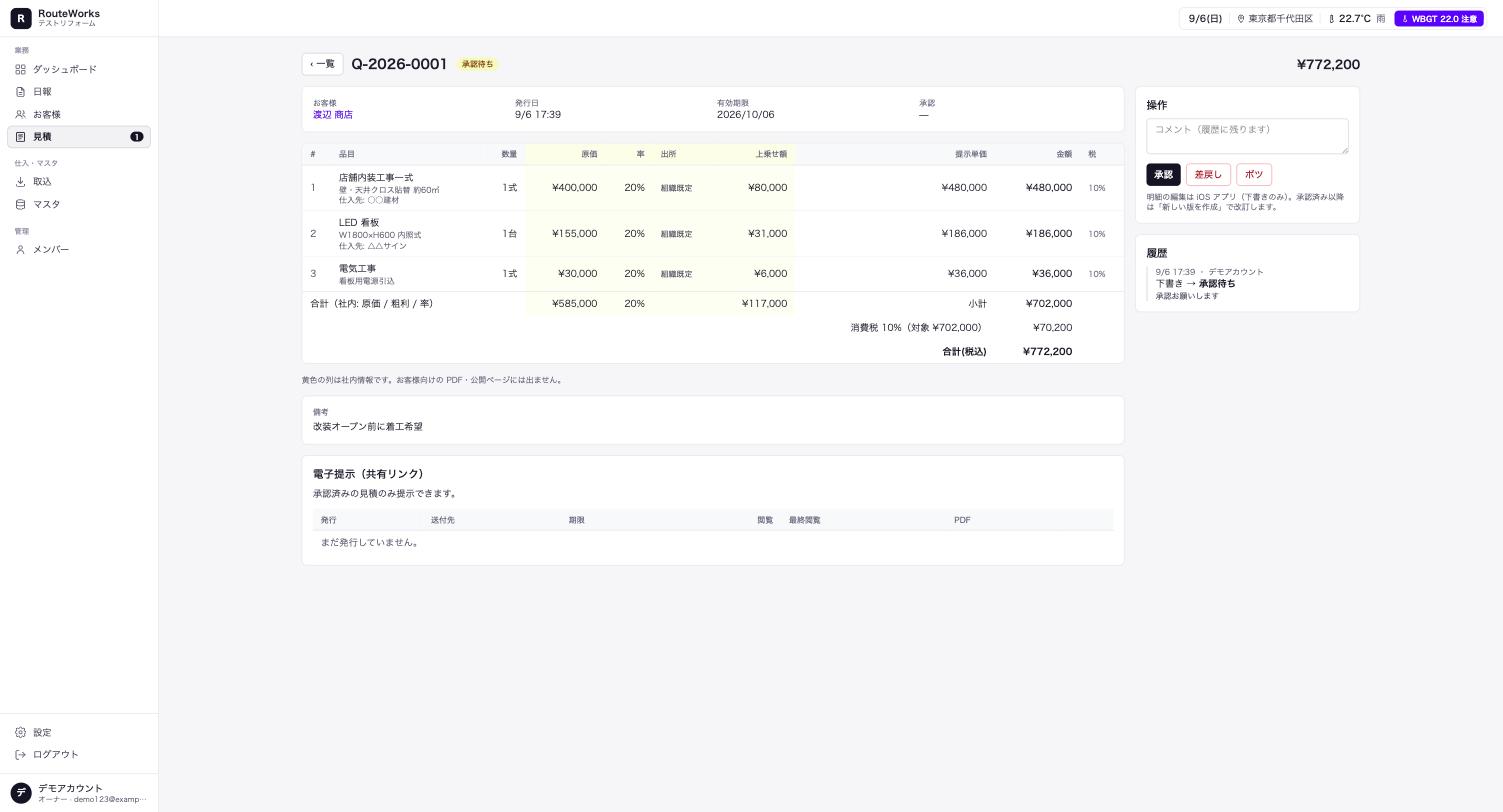
Task: Click the RouteWorks logo icon
Action: [x=21, y=18]
